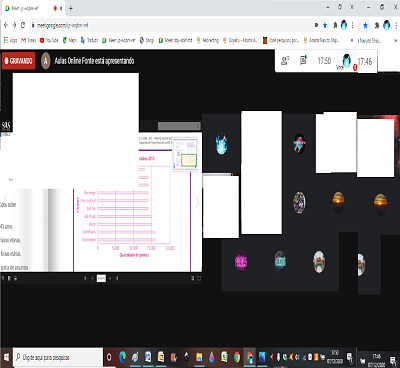Click the page number box in viewer toolbar
Viewport: 400px width, 368px height.
101,278
